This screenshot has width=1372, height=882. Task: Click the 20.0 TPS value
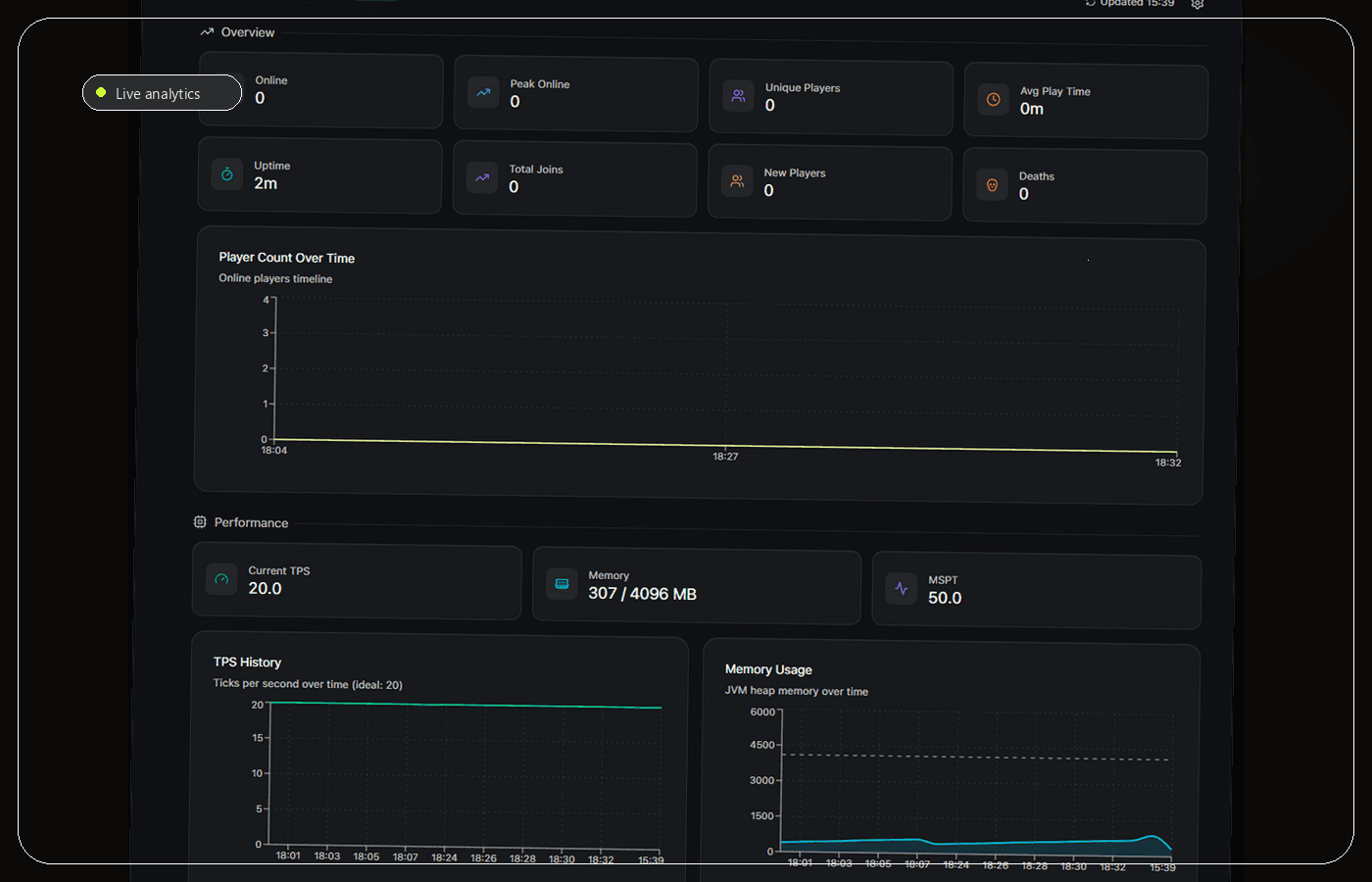[265, 588]
